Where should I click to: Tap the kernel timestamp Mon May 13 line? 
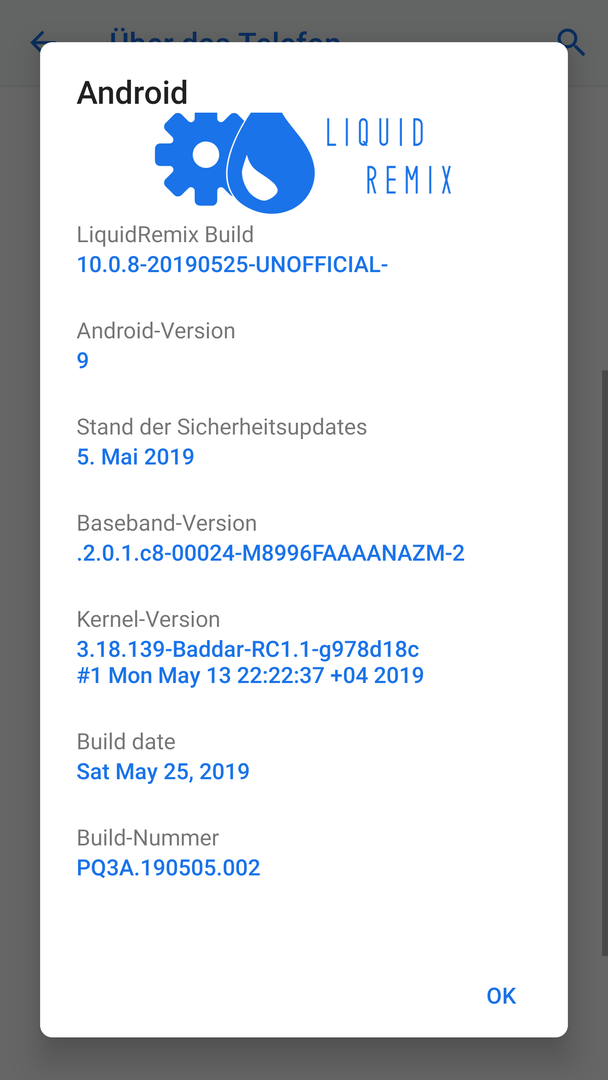pyautogui.click(x=250, y=676)
